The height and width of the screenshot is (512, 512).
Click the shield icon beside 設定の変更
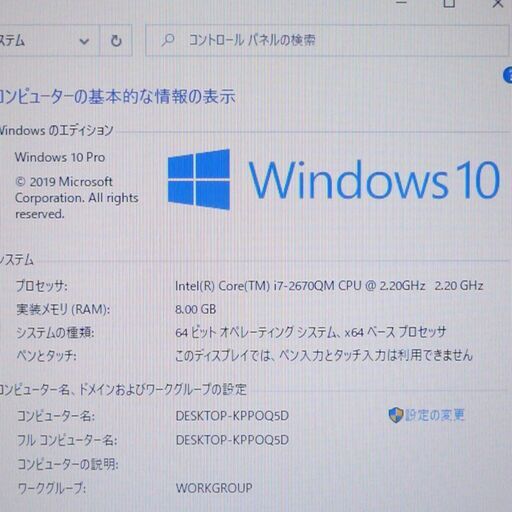pos(396,415)
